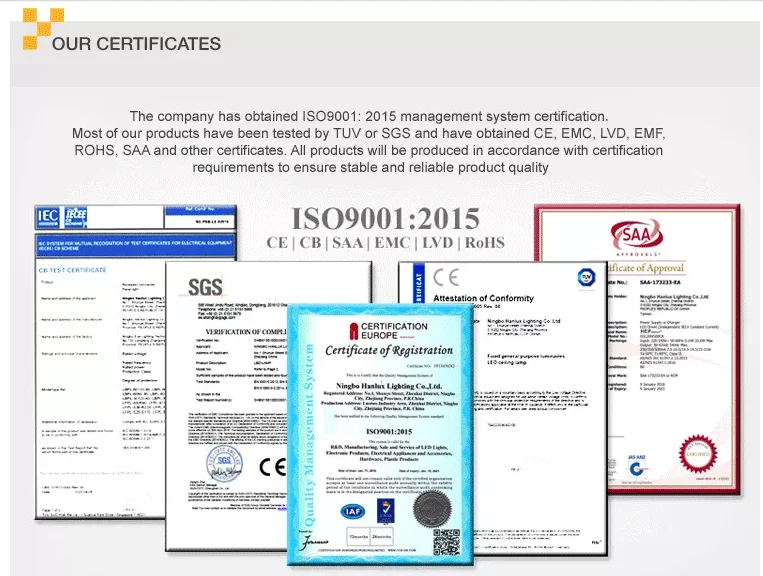Click the yellow squares logo beside the heading
Image resolution: width=763 pixels, height=576 pixels.
tap(43, 29)
